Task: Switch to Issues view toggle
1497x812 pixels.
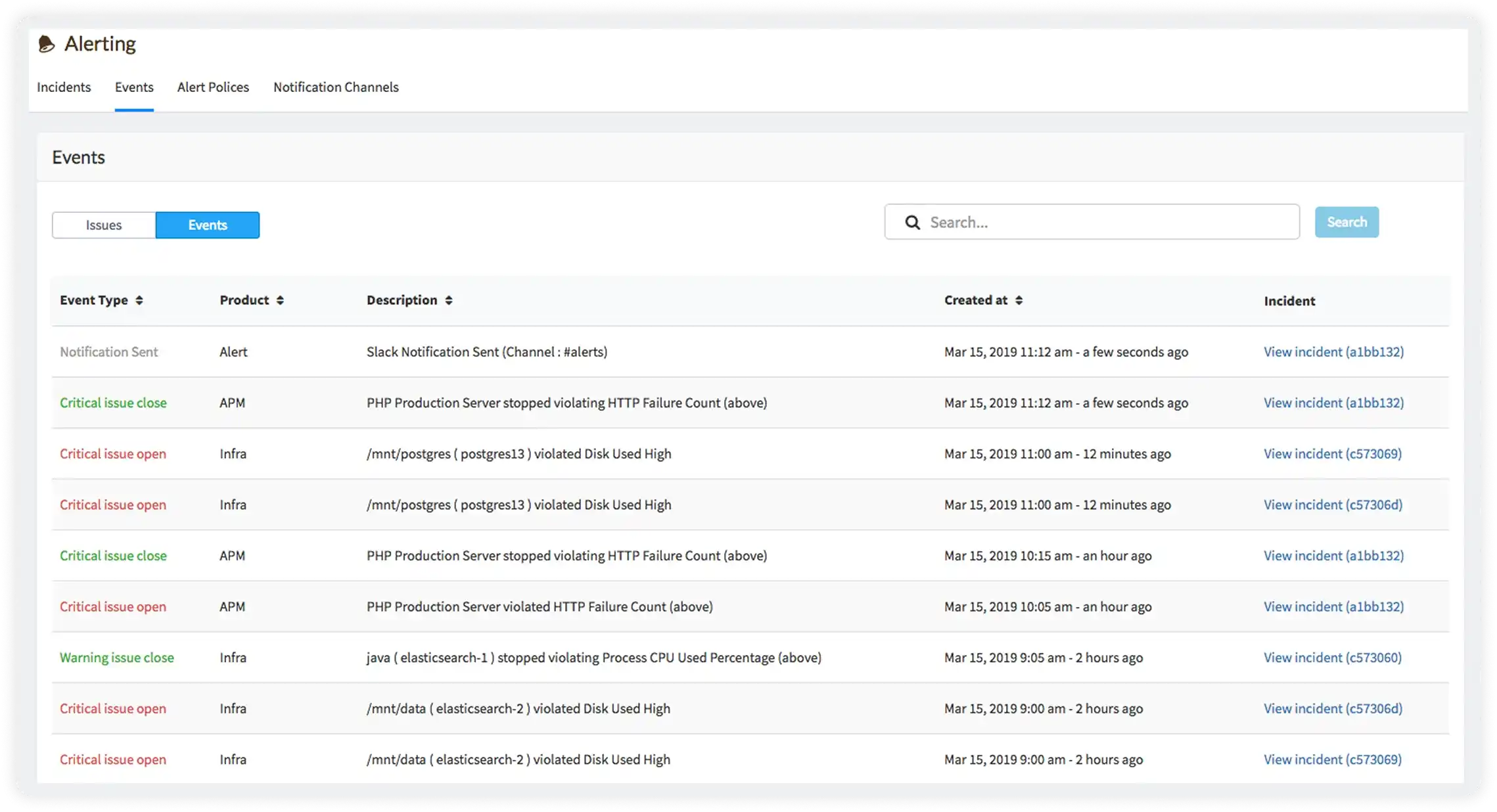Action: (104, 225)
